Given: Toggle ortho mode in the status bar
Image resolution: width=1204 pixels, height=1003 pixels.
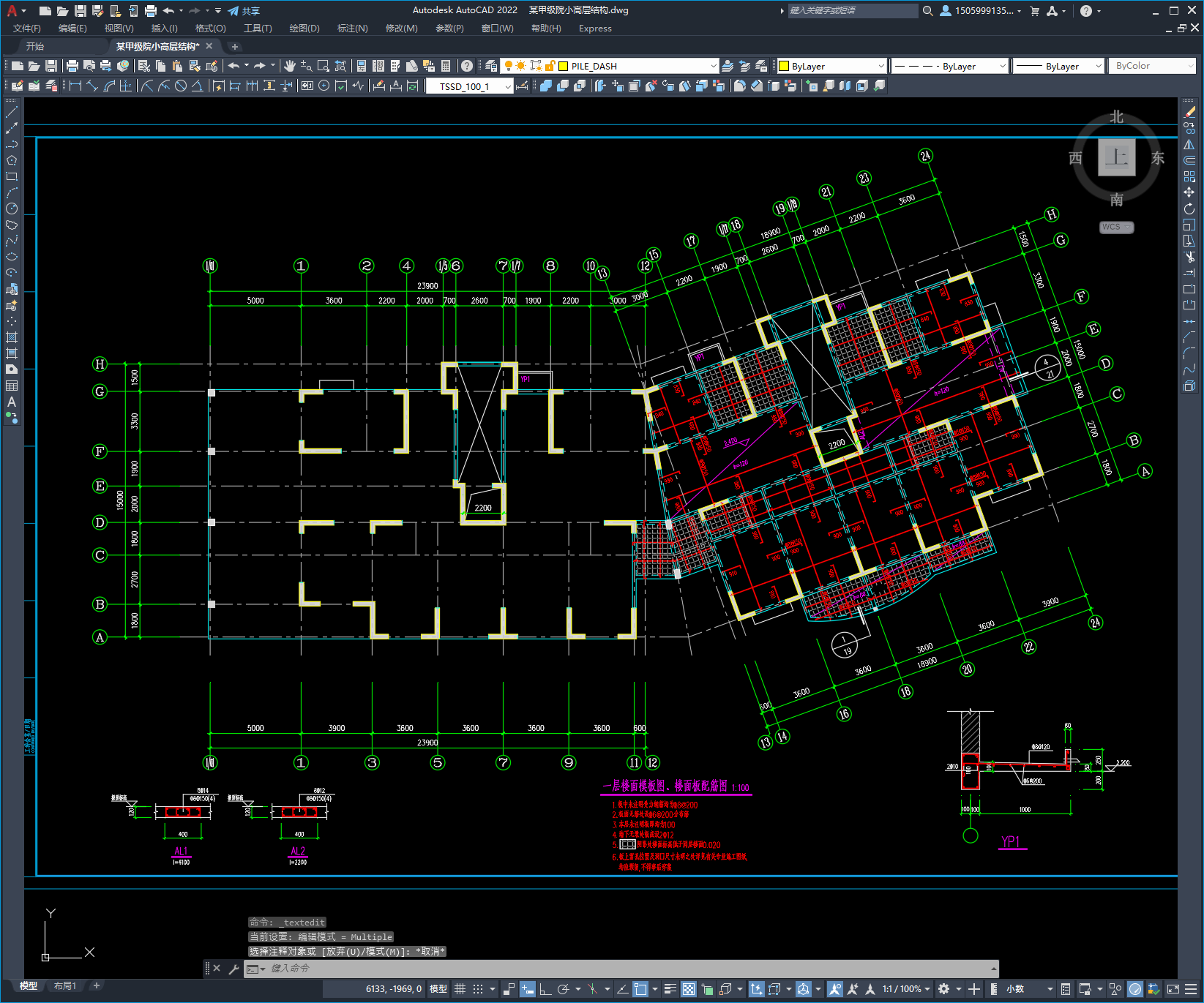Looking at the screenshot, I should click(x=545, y=989).
